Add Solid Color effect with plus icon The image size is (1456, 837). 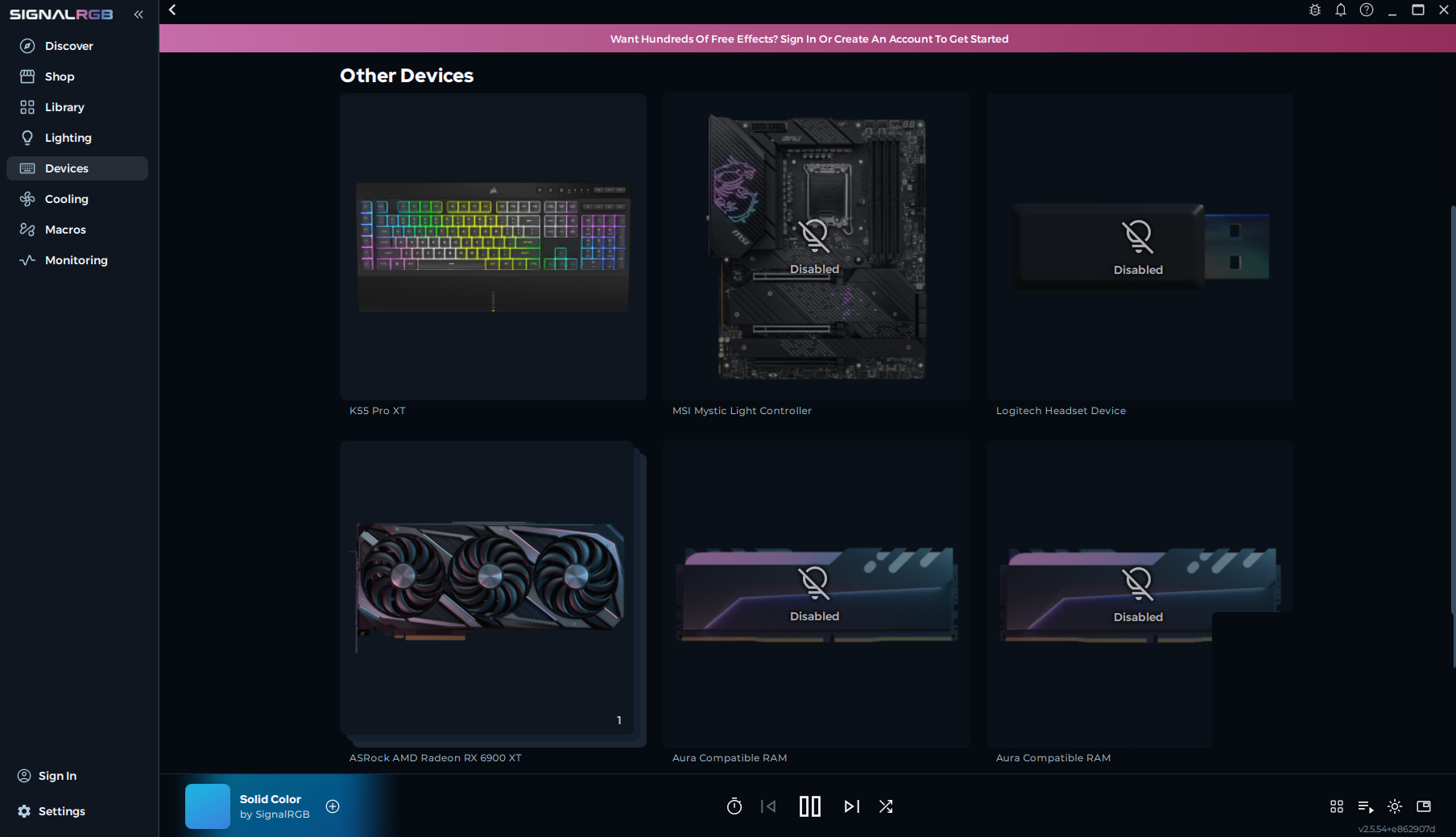[333, 806]
